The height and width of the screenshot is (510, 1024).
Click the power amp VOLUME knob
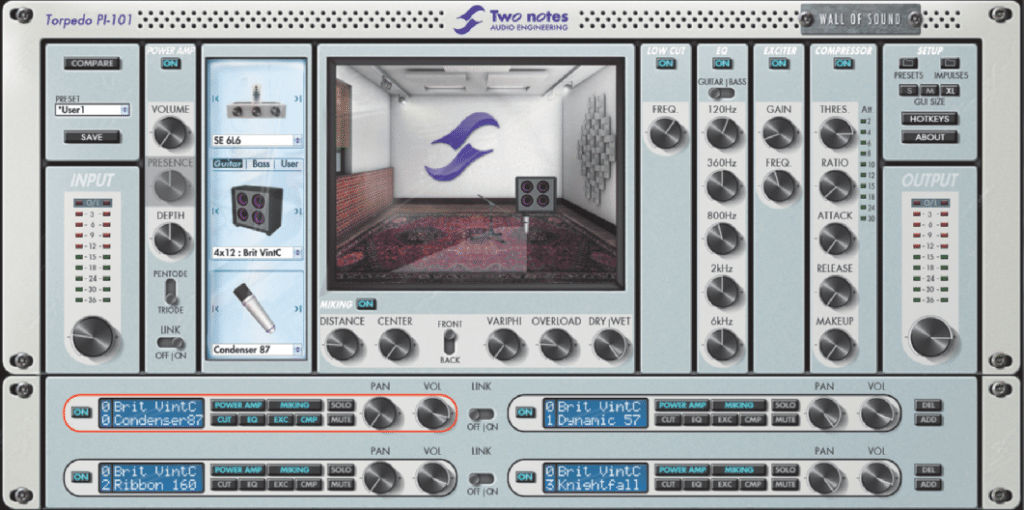pyautogui.click(x=170, y=135)
